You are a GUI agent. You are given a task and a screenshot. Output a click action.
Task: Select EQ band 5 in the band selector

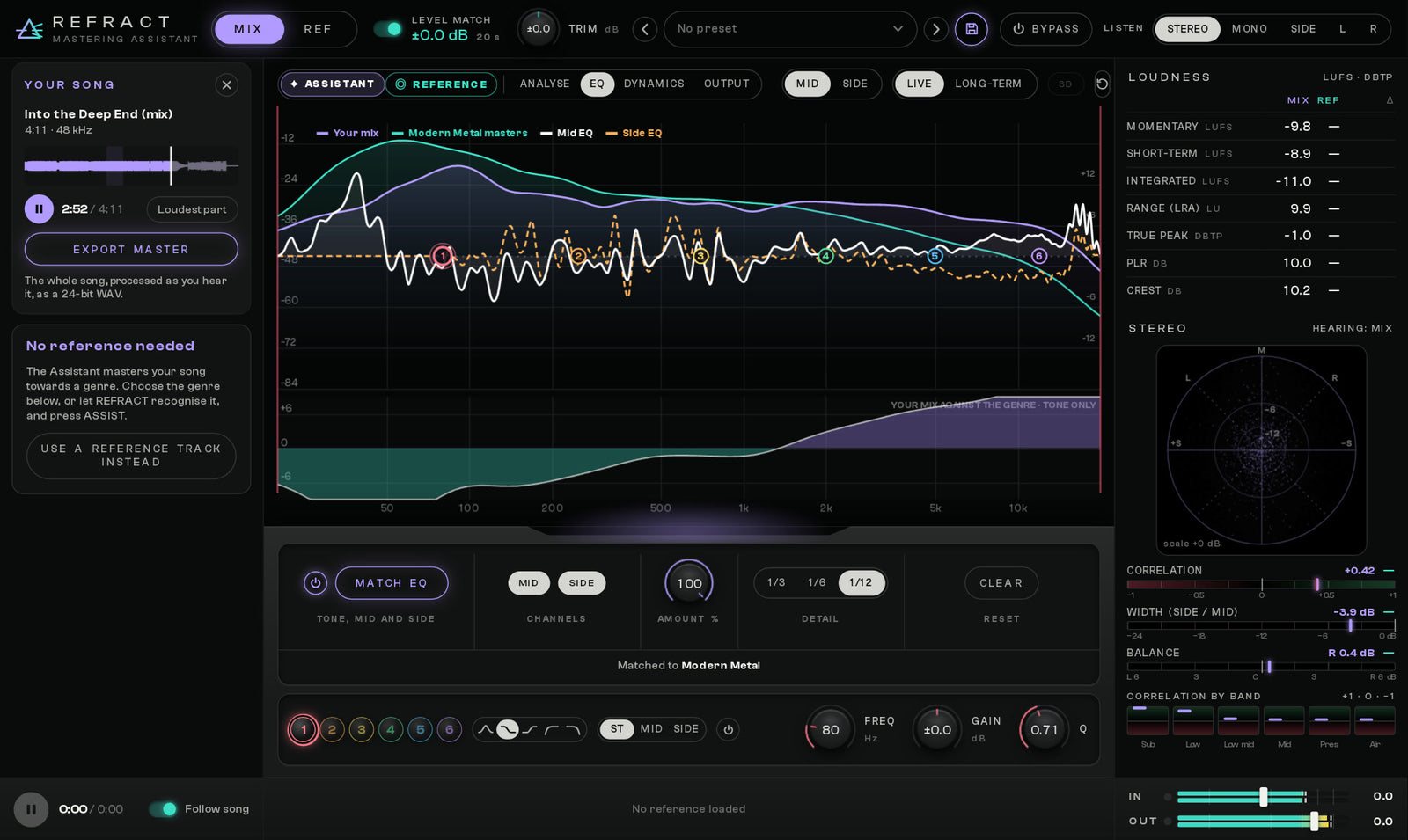[420, 729]
